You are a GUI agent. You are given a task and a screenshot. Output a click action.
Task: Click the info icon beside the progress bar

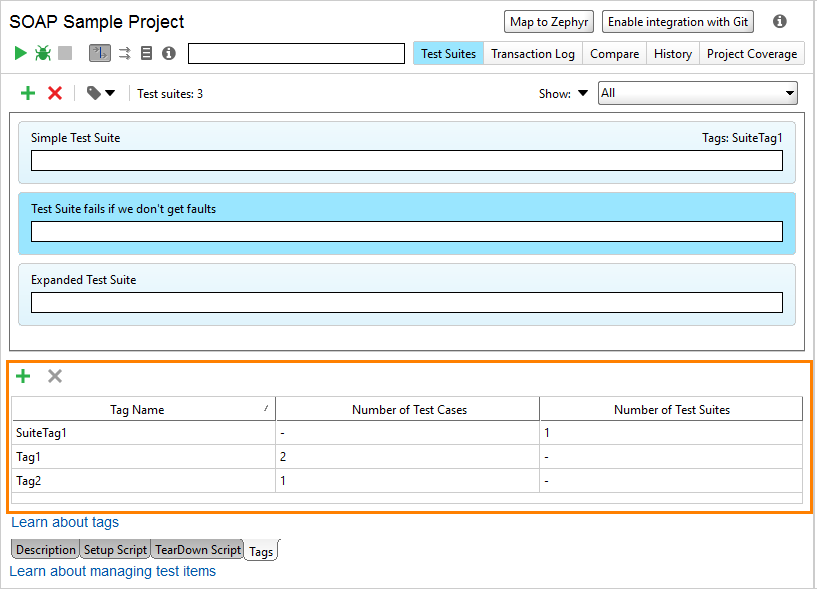point(169,53)
